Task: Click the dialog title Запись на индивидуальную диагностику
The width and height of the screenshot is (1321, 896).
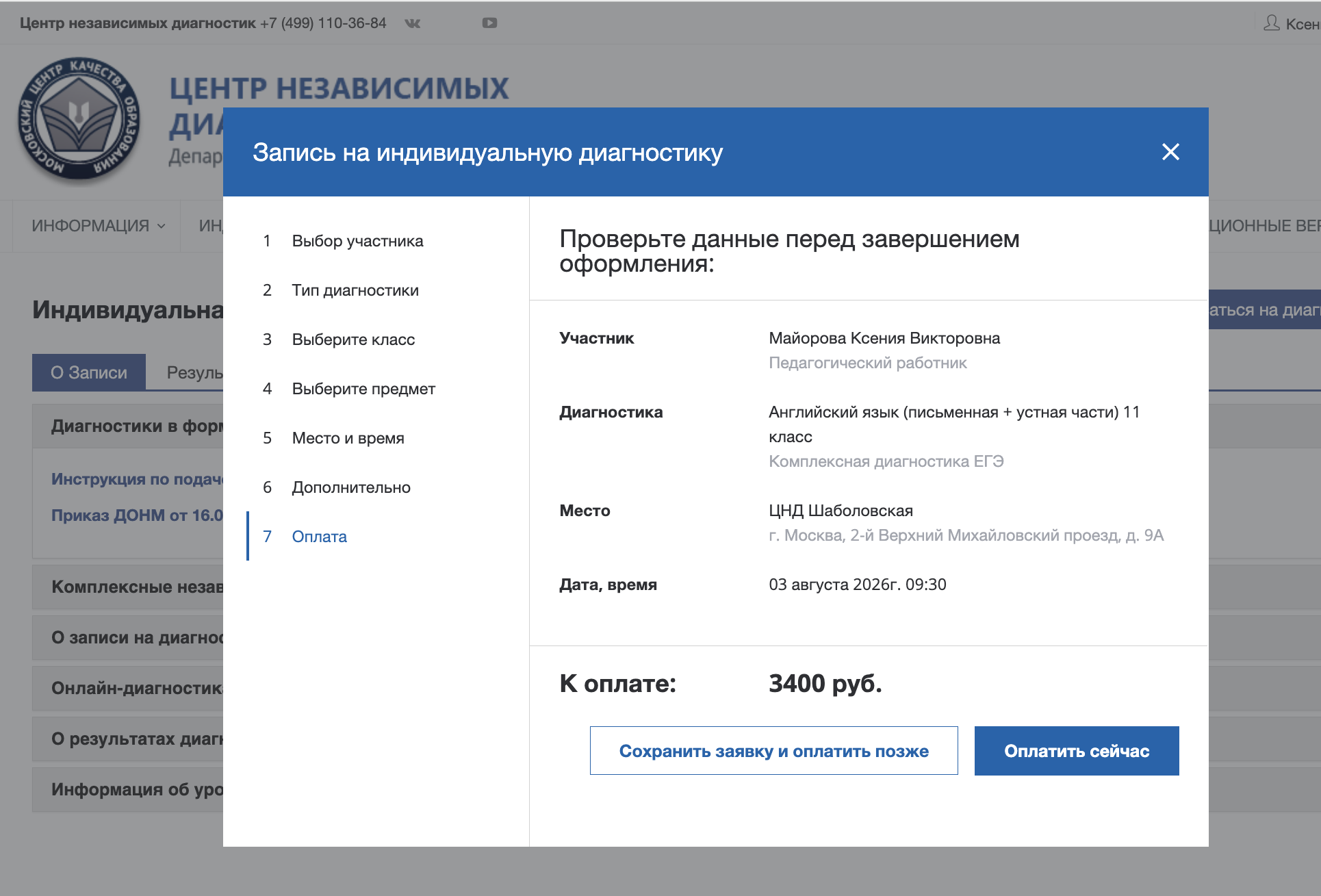Action: tap(487, 152)
